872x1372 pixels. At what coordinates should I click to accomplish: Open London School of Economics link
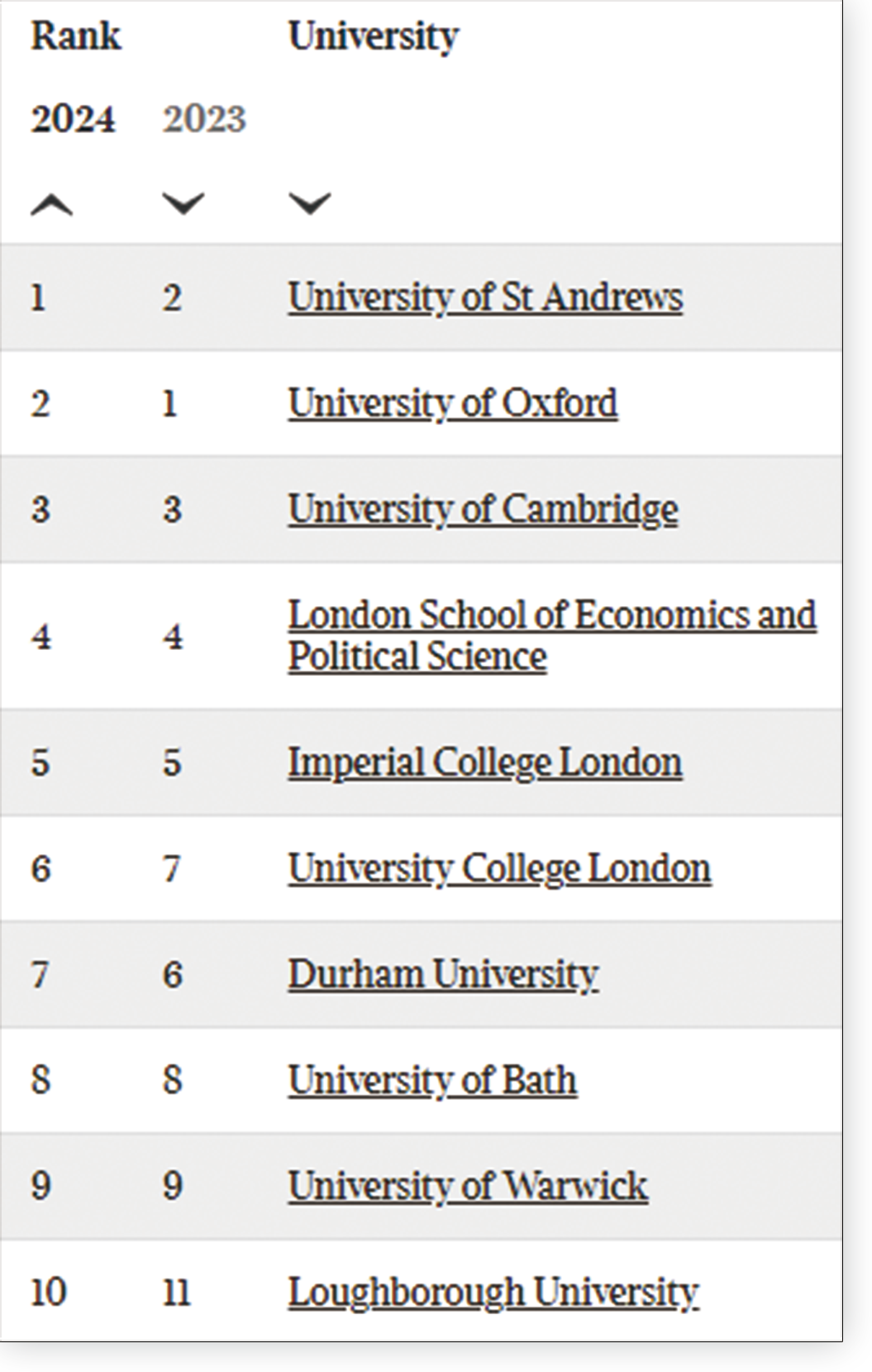click(552, 635)
